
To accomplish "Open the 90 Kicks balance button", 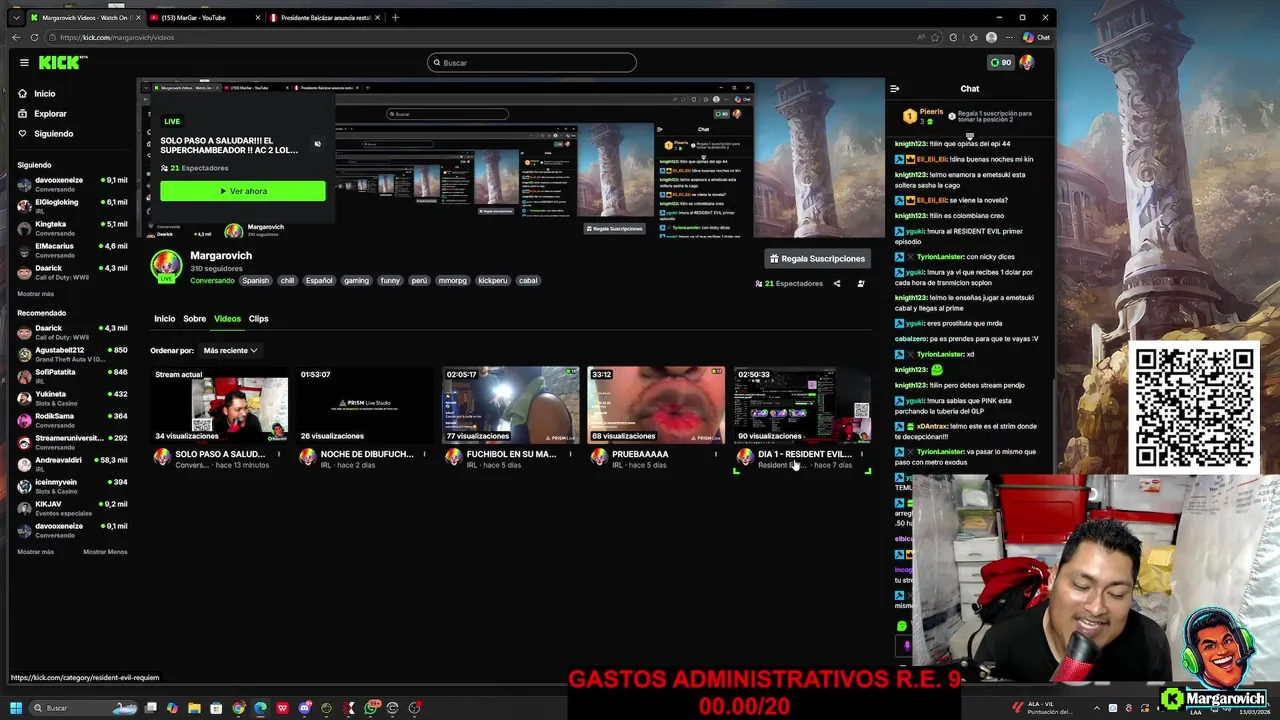I will point(1000,62).
